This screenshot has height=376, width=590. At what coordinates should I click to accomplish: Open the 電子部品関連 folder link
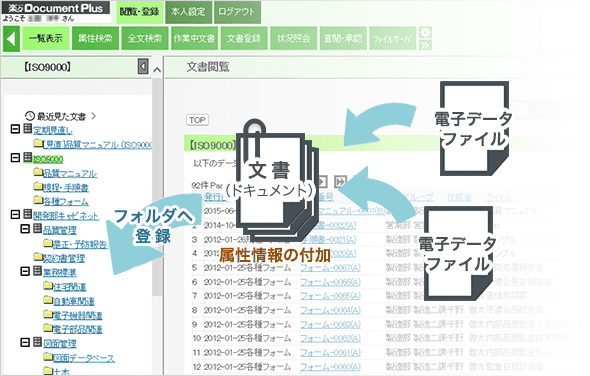pyautogui.click(x=78, y=329)
